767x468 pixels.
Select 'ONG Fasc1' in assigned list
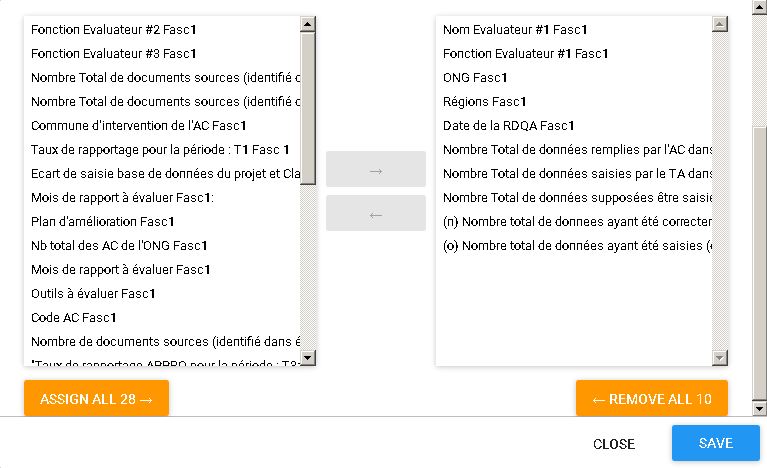click(x=475, y=78)
